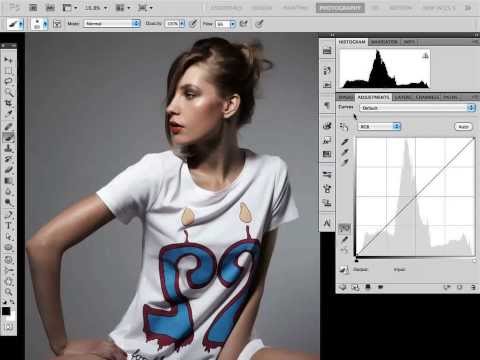The height and width of the screenshot is (360, 480).
Task: Open the brush Mode dropdown
Action: [112, 24]
